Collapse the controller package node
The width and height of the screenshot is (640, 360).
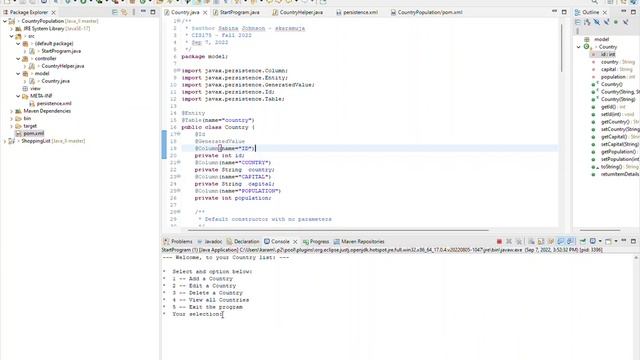(18, 59)
